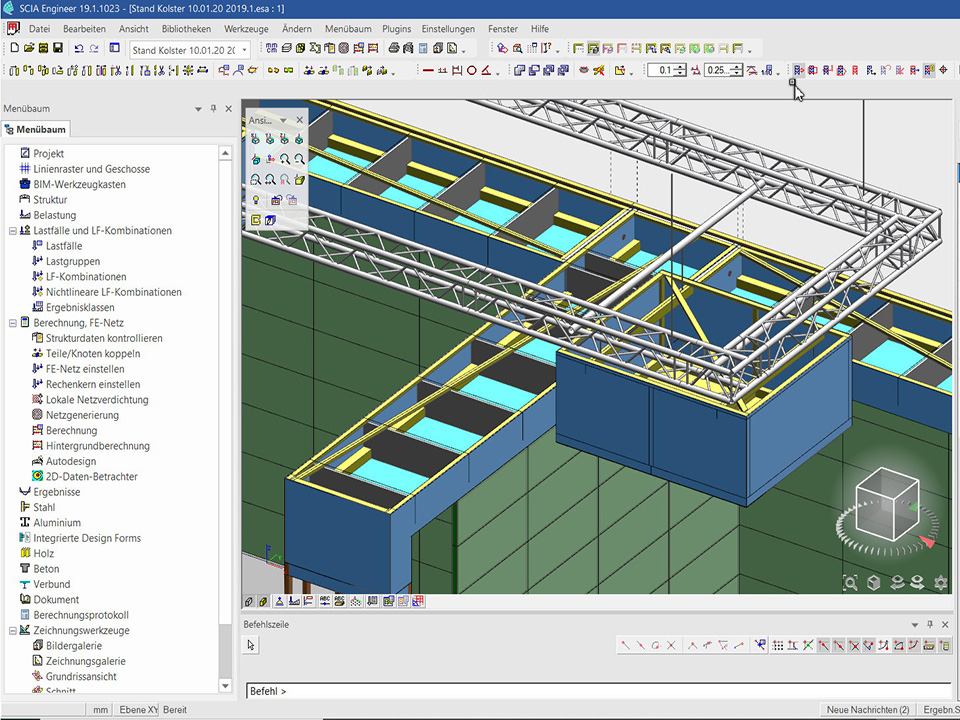This screenshot has height=720, width=960.
Task: Click the 3D navigation view cube
Action: coord(888,504)
